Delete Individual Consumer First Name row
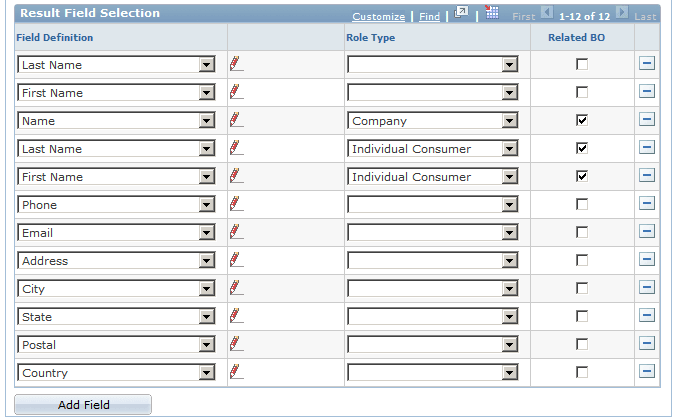 point(647,176)
